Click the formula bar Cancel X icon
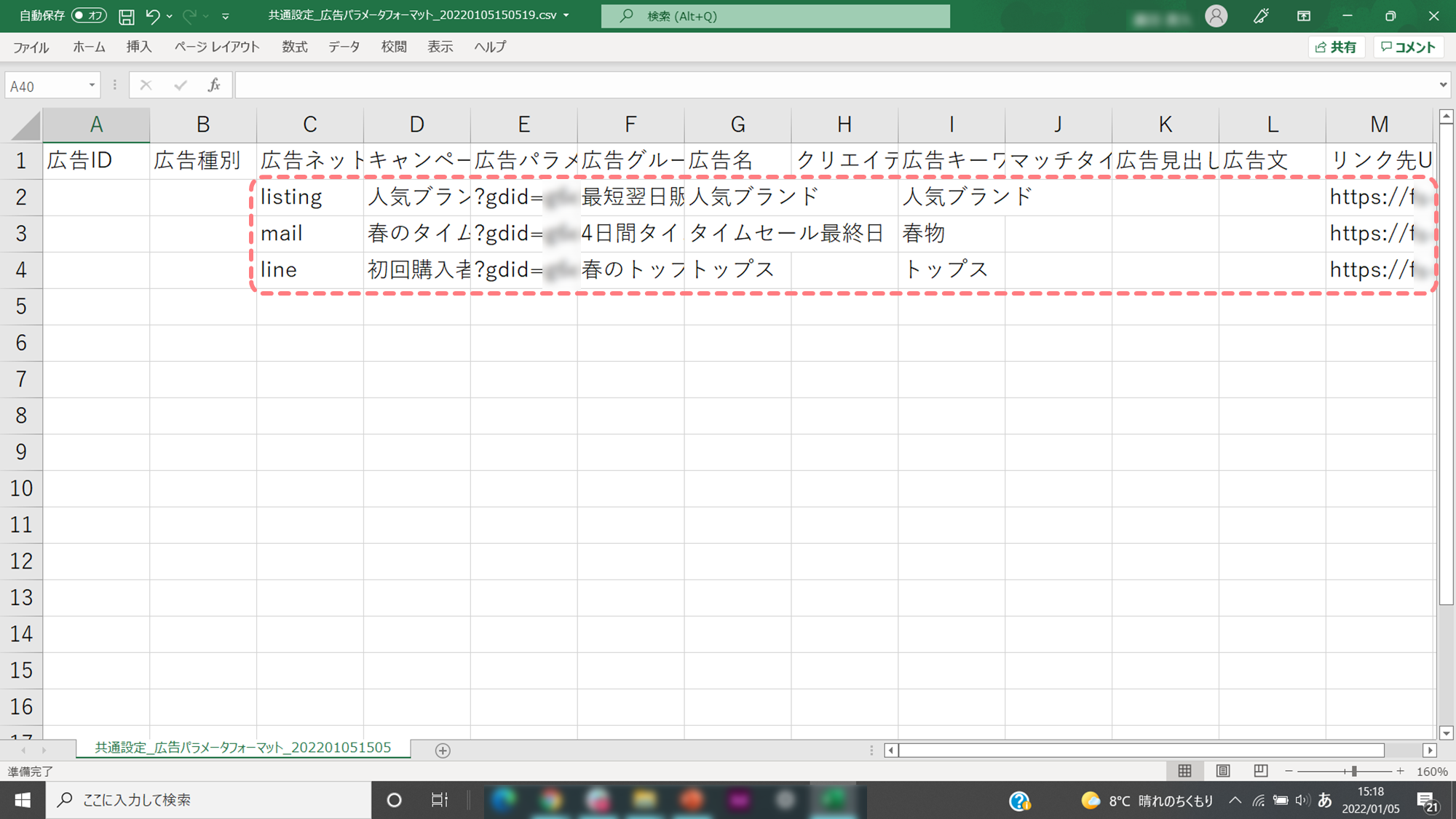Image resolution: width=1456 pixels, height=819 pixels. 146,86
